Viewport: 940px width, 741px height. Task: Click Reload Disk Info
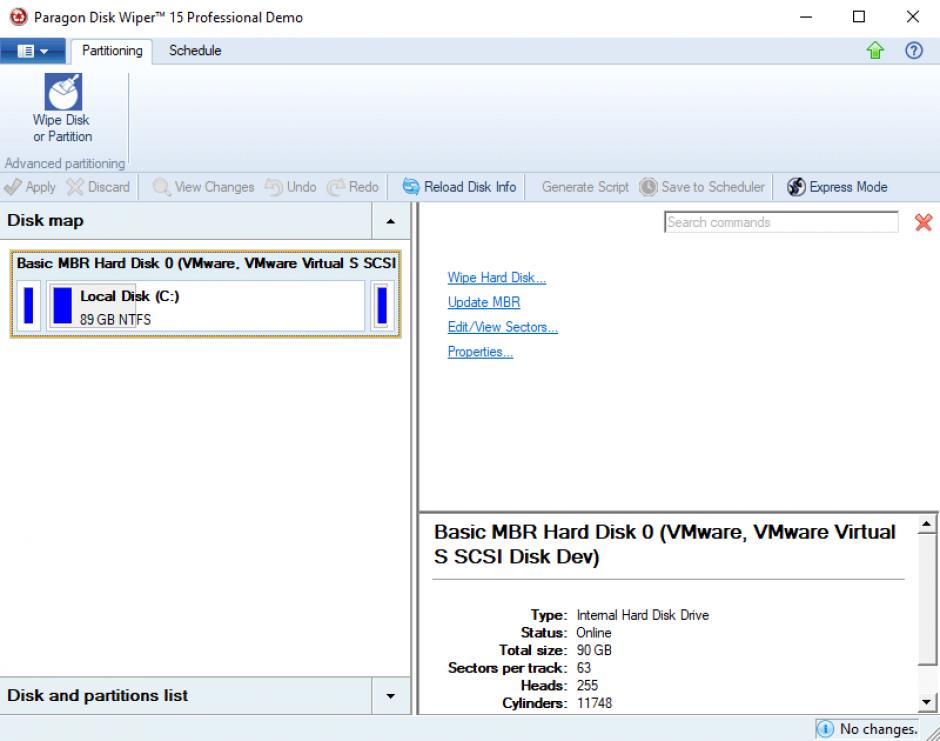pyautogui.click(x=459, y=187)
